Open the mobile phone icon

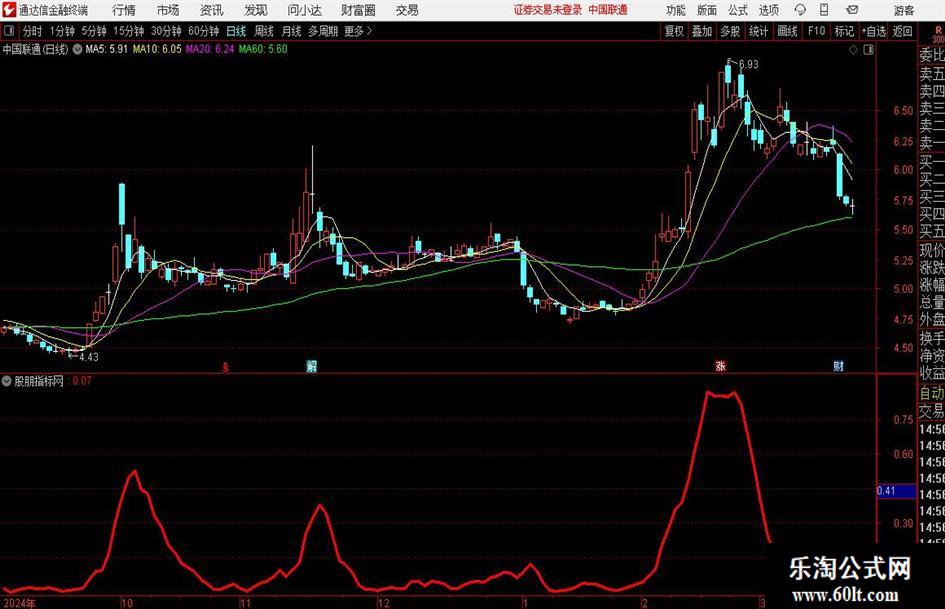click(824, 10)
